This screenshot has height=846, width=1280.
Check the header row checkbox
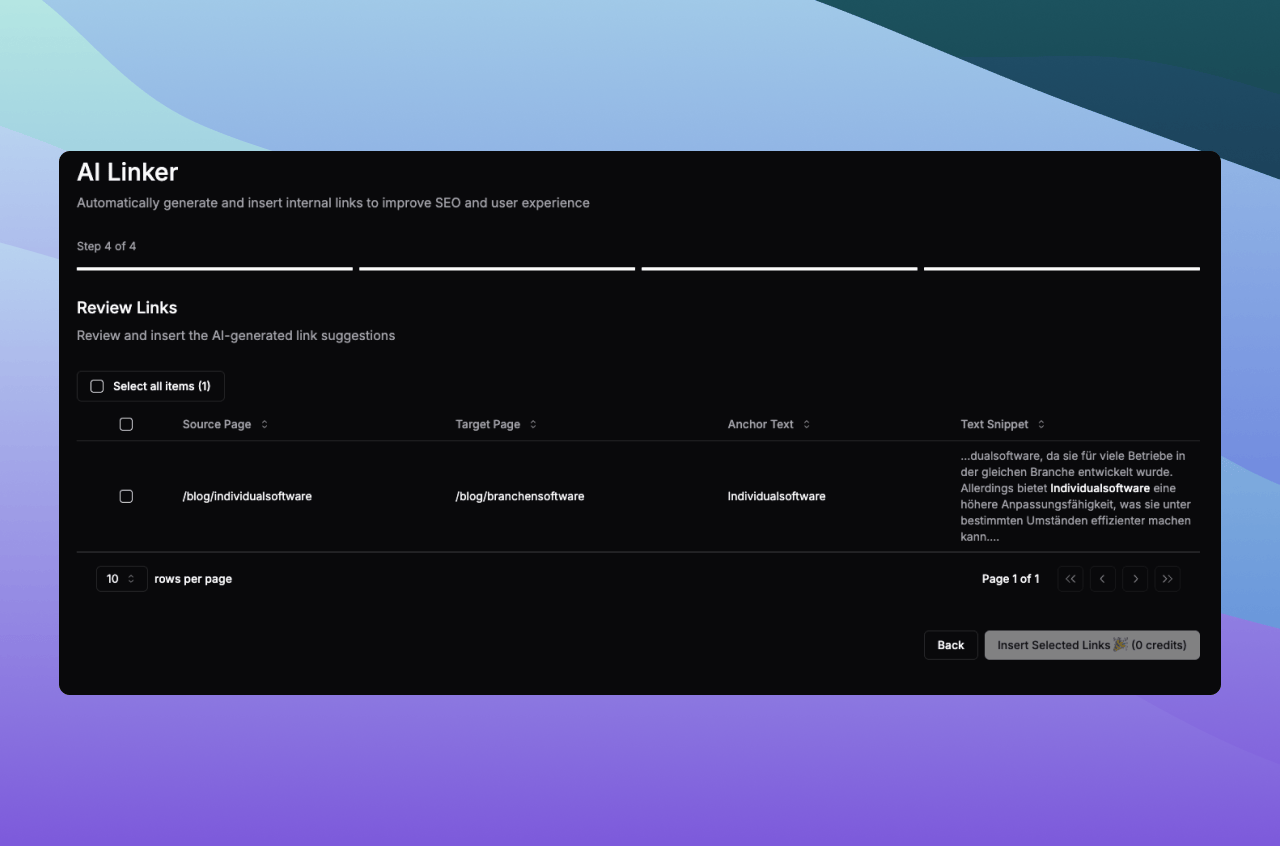point(126,424)
